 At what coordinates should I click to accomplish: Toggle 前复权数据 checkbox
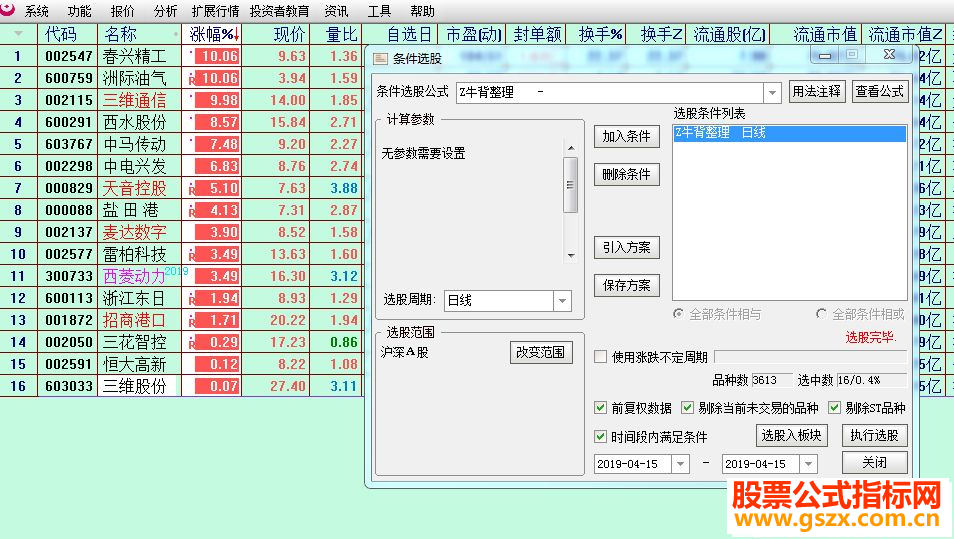[x=601, y=408]
